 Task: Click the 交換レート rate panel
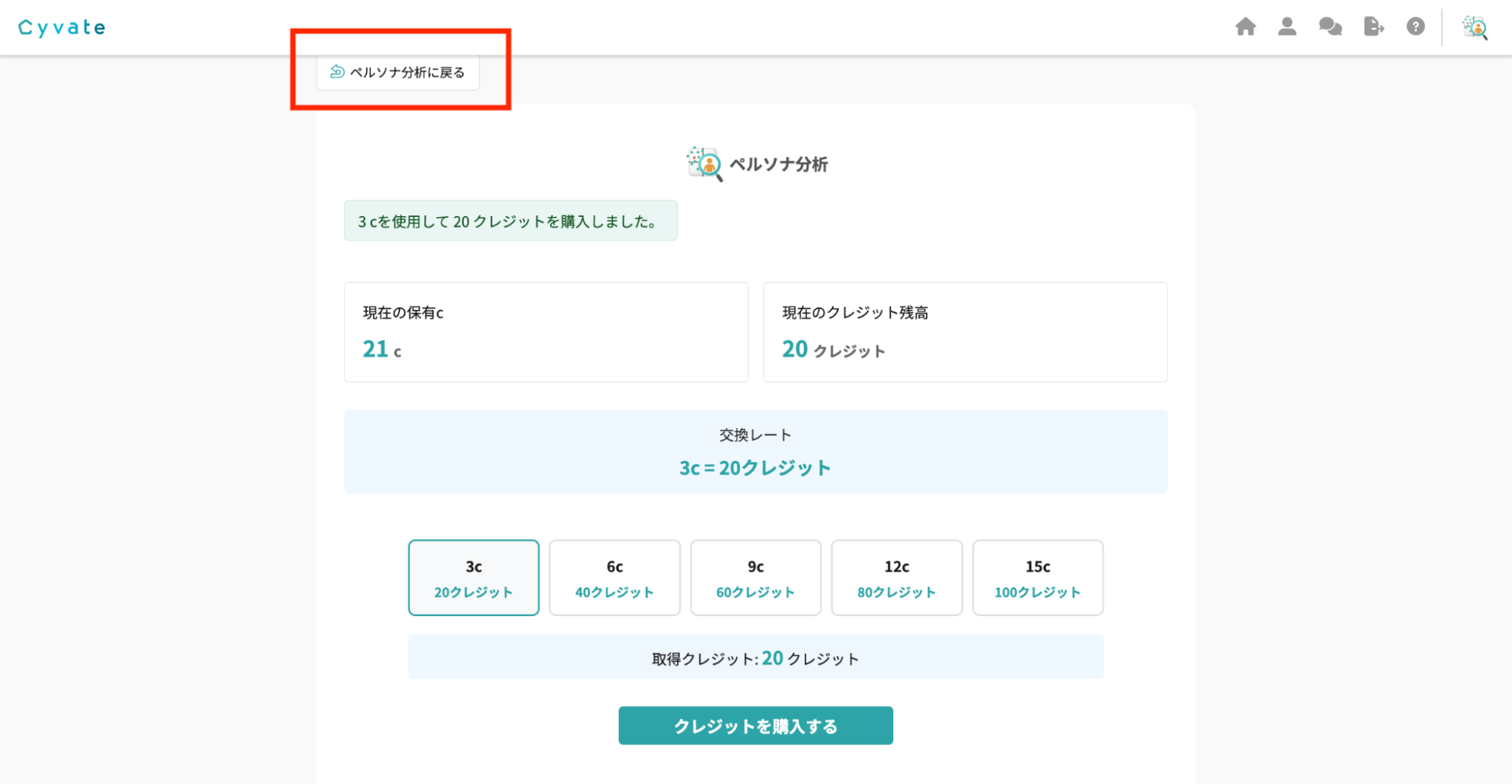[x=755, y=452]
